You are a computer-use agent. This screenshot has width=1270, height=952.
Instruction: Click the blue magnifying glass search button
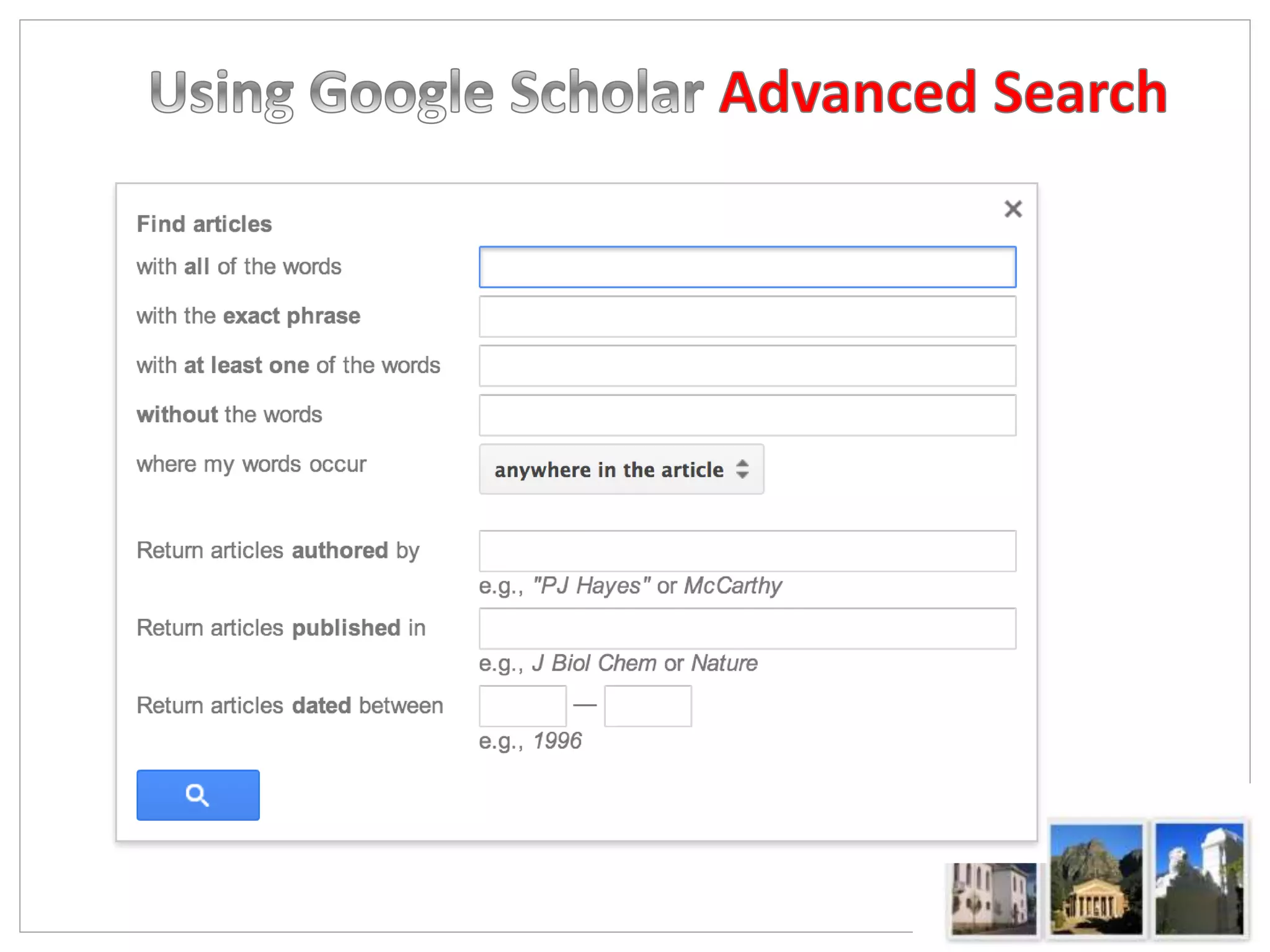pos(198,795)
